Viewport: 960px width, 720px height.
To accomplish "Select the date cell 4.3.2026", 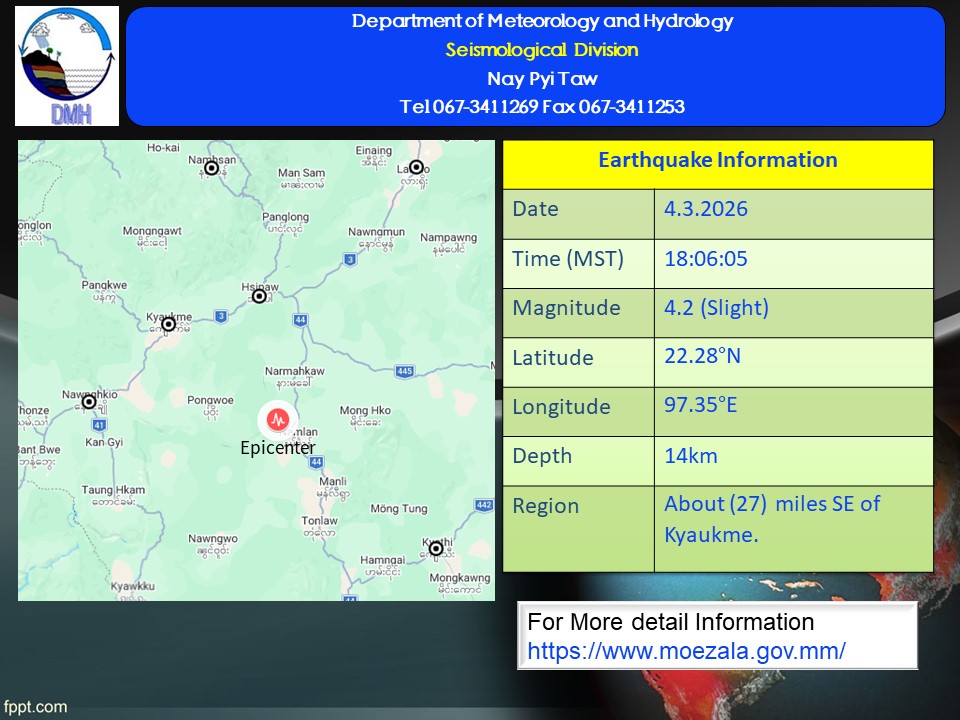I will coord(706,210).
